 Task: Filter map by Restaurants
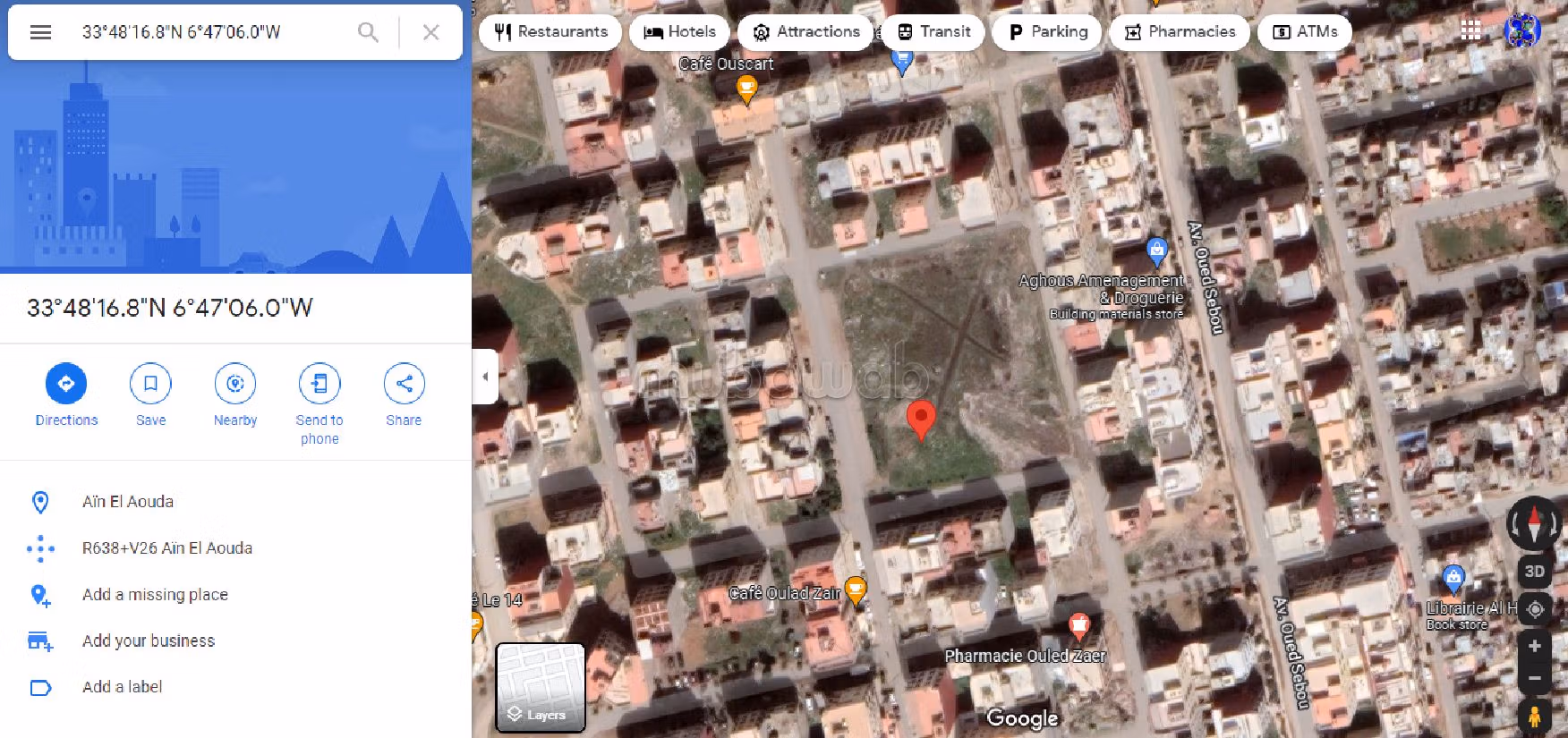coord(550,32)
